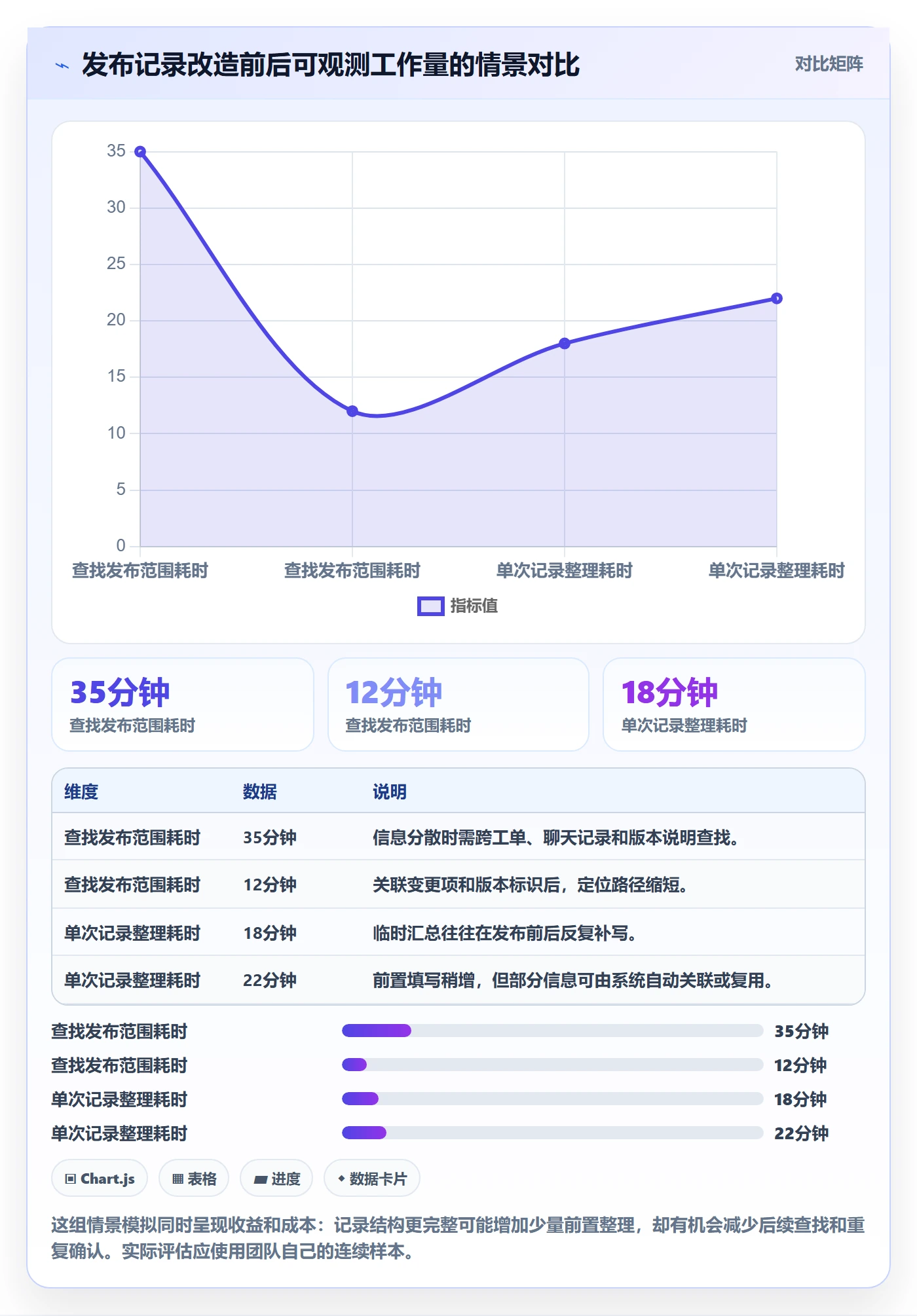Click the y-axis label 15
The height and width of the screenshot is (1316, 917).
[116, 376]
